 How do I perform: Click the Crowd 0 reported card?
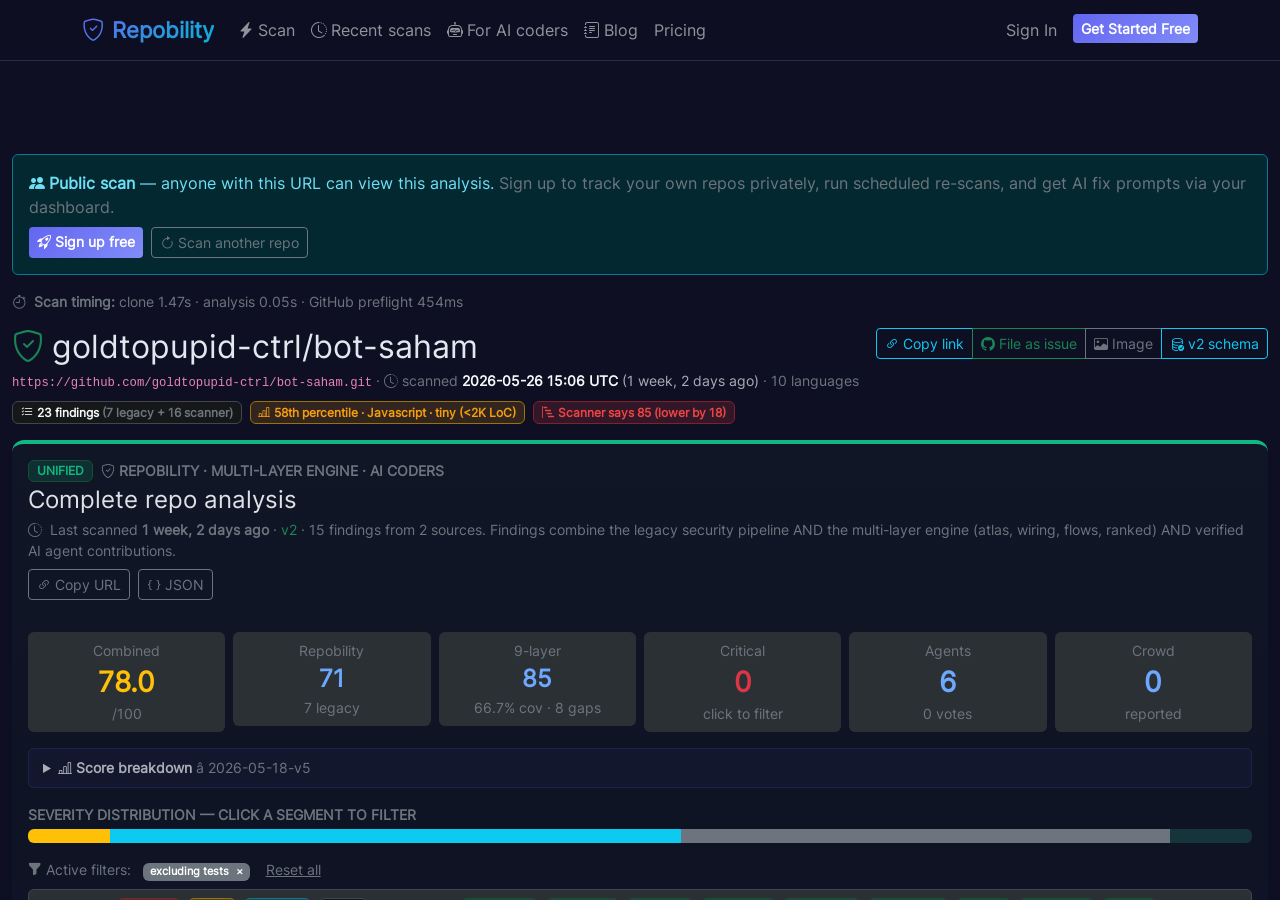click(x=1153, y=682)
